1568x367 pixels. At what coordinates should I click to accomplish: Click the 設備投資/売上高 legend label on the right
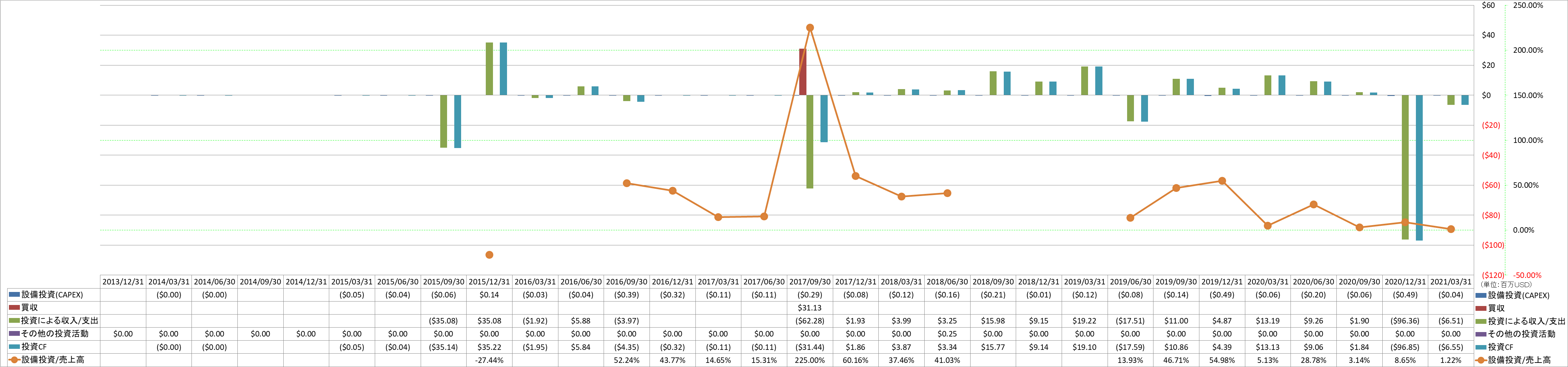[x=1519, y=360]
